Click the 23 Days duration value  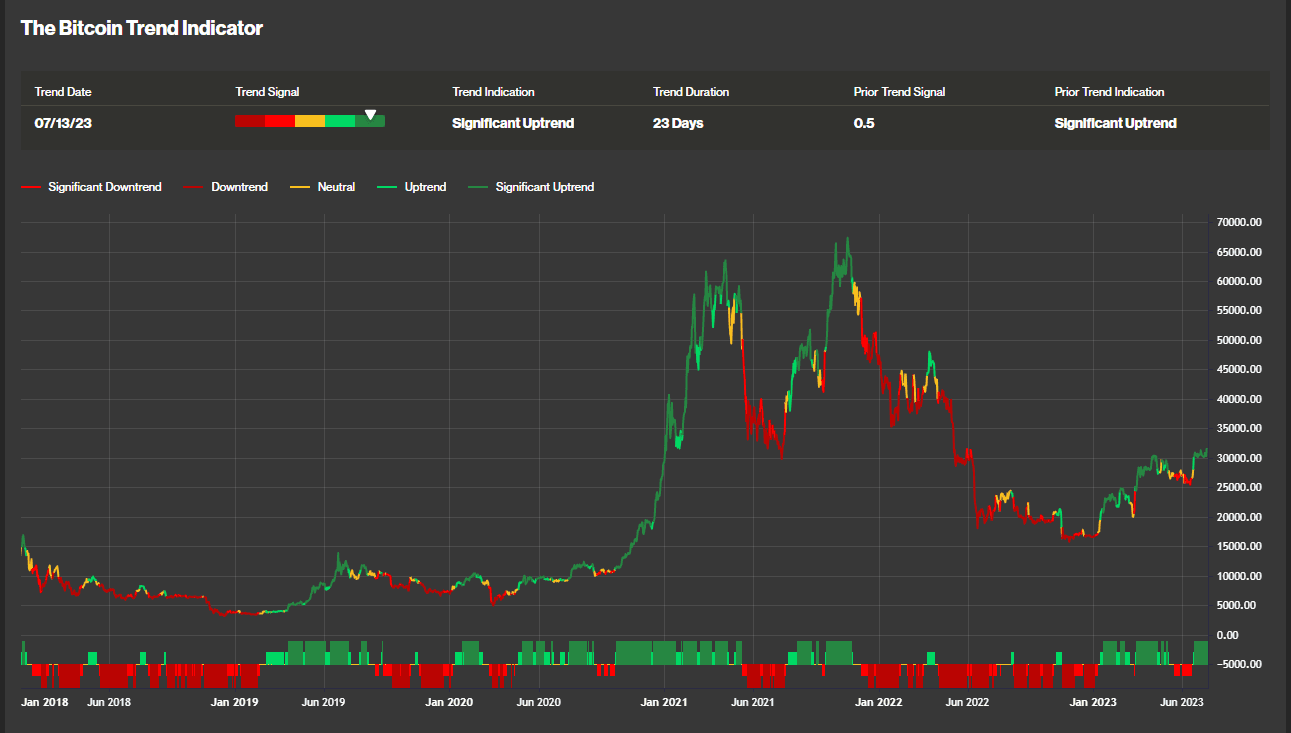click(678, 123)
